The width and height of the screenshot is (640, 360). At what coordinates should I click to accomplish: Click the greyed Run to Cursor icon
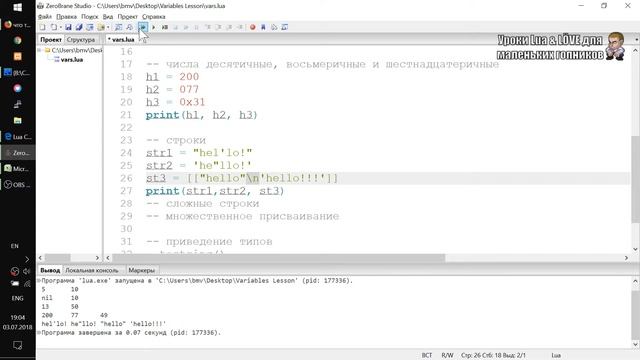point(240,27)
